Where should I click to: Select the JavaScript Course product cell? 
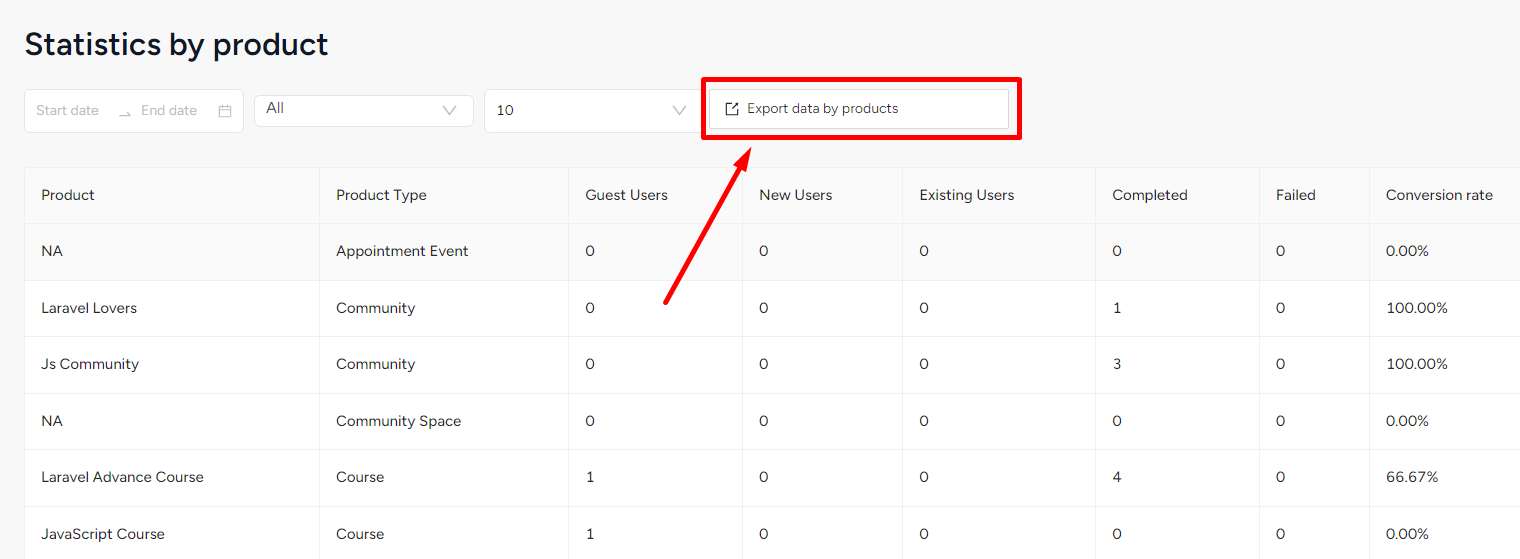click(x=172, y=533)
